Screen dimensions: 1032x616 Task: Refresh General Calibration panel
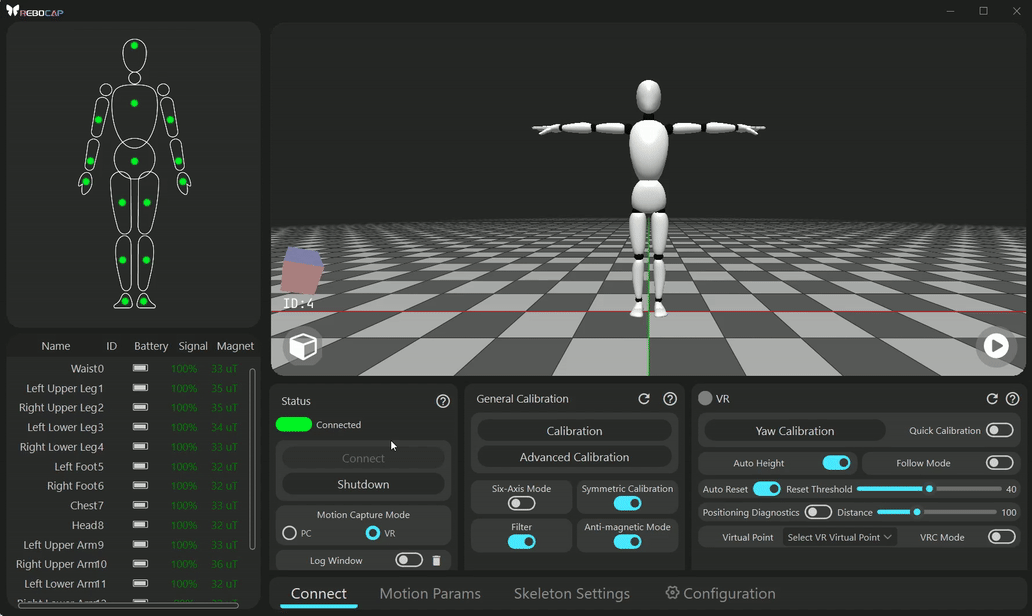click(x=644, y=399)
